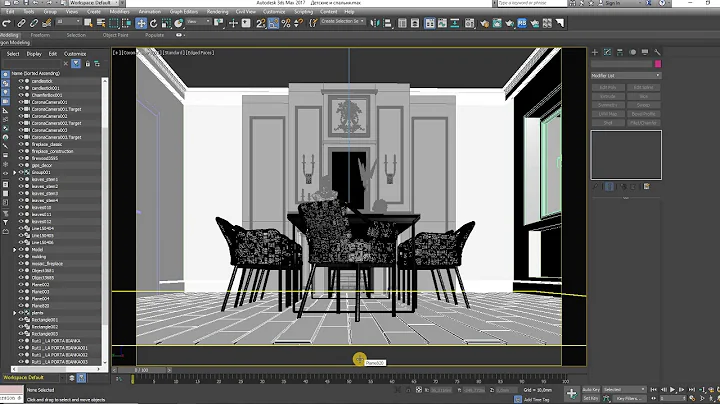Click the Select and Link chain icon
The height and width of the screenshot is (404, 720).
click(21, 23)
